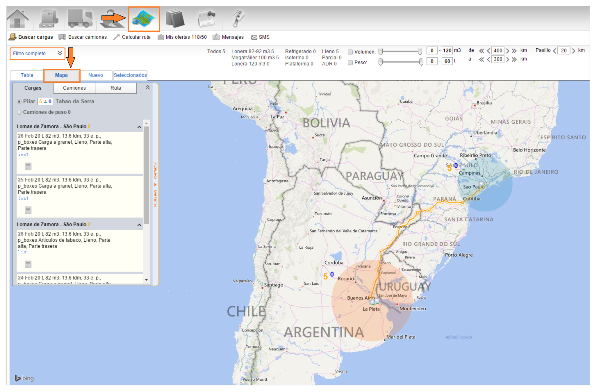Open the map module icon highlighted in orange

(144, 19)
